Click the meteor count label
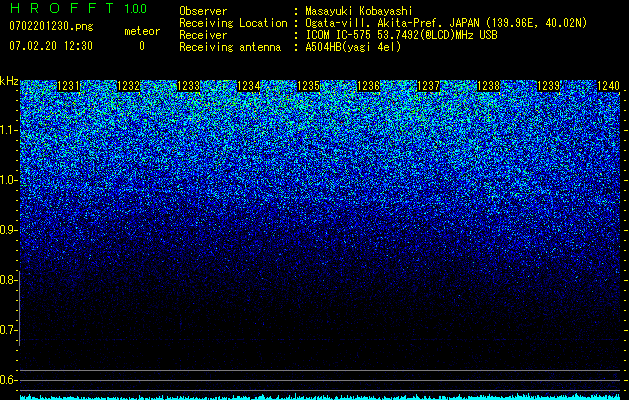This screenshot has width=629, height=400. 142,31
